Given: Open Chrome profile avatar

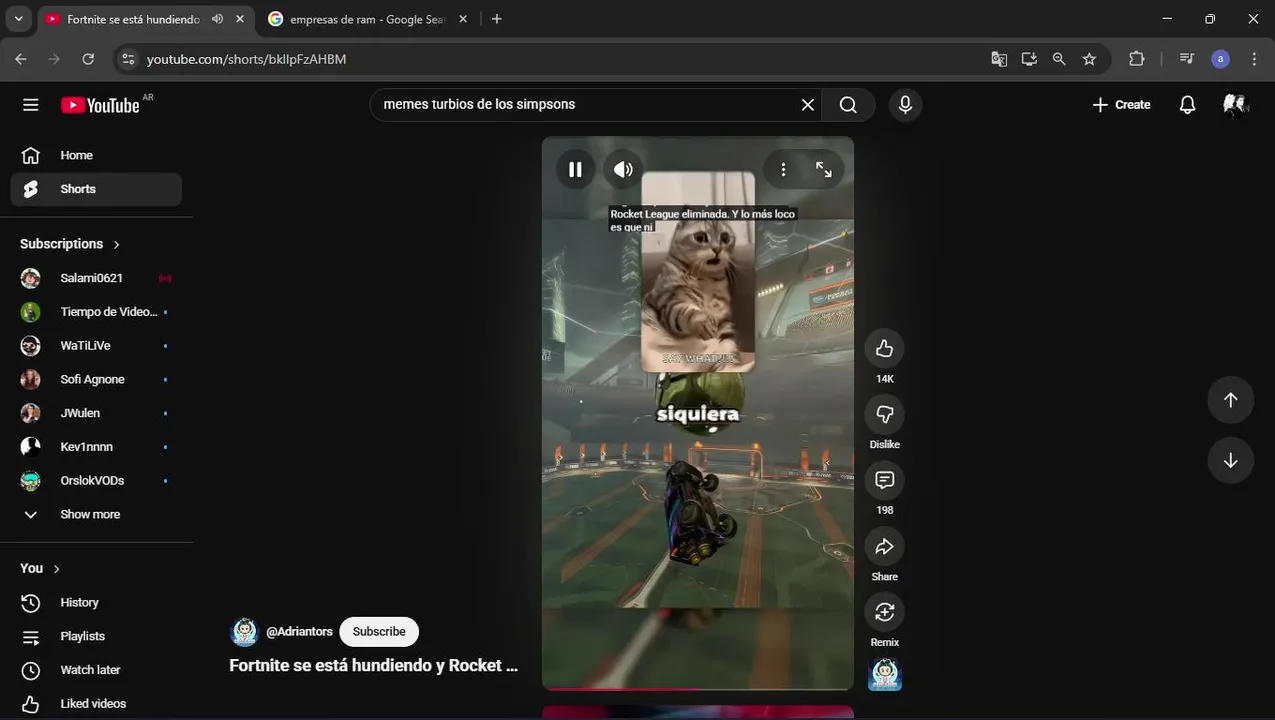Looking at the screenshot, I should [x=1220, y=59].
